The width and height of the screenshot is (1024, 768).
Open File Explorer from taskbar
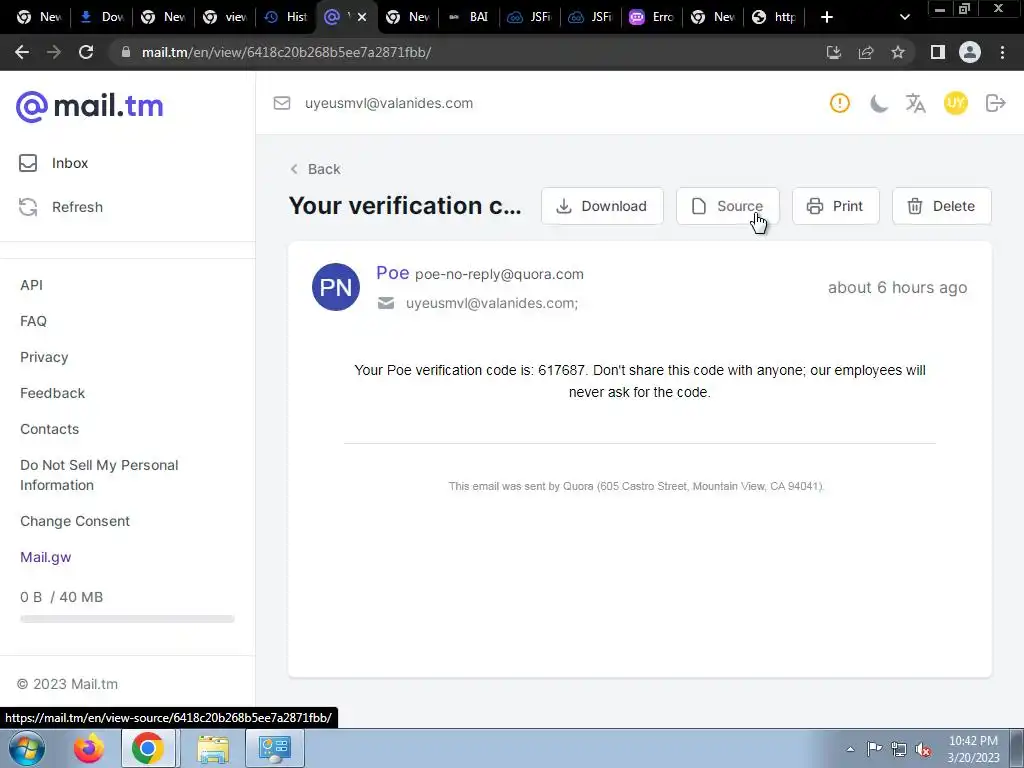tap(213, 748)
